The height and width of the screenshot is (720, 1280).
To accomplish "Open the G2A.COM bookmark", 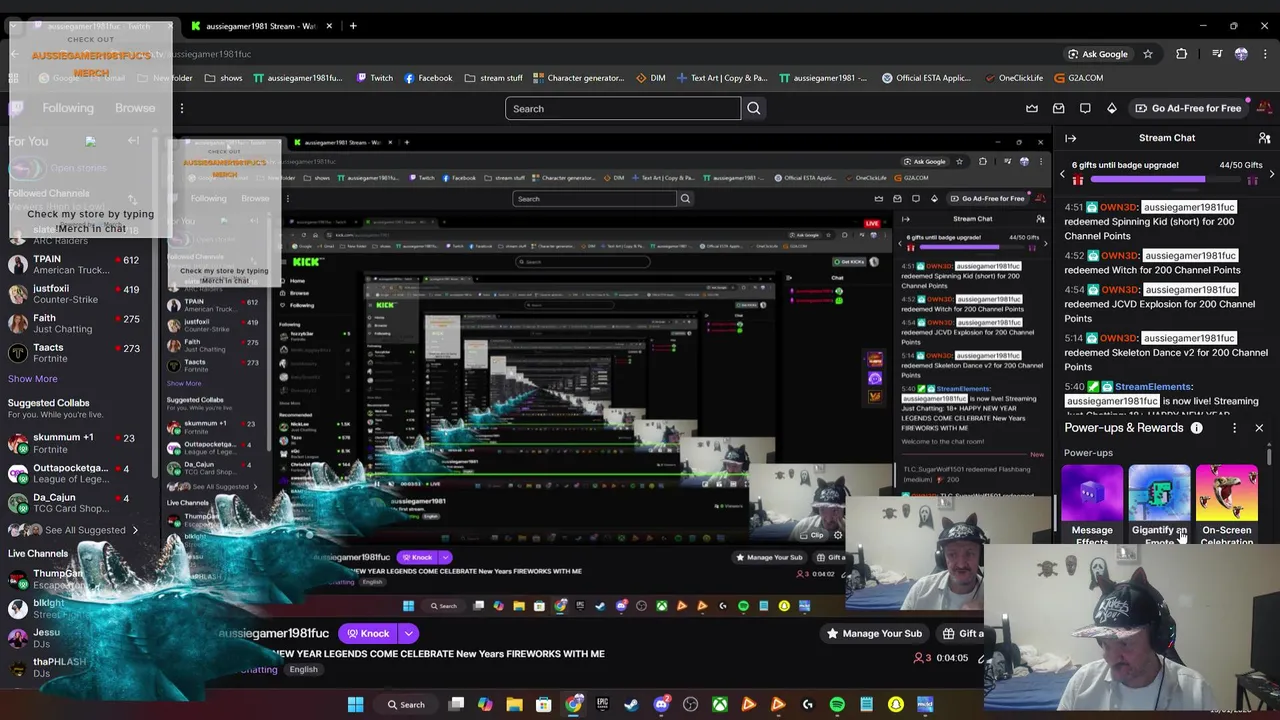I will point(1077,78).
